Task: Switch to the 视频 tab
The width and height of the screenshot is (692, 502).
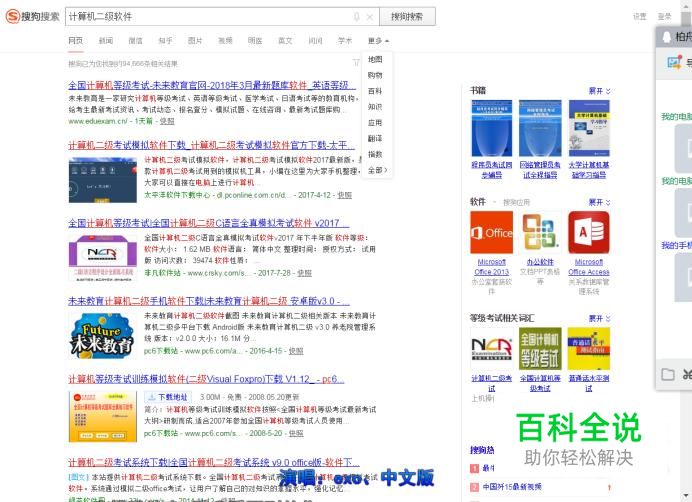Action: click(225, 41)
